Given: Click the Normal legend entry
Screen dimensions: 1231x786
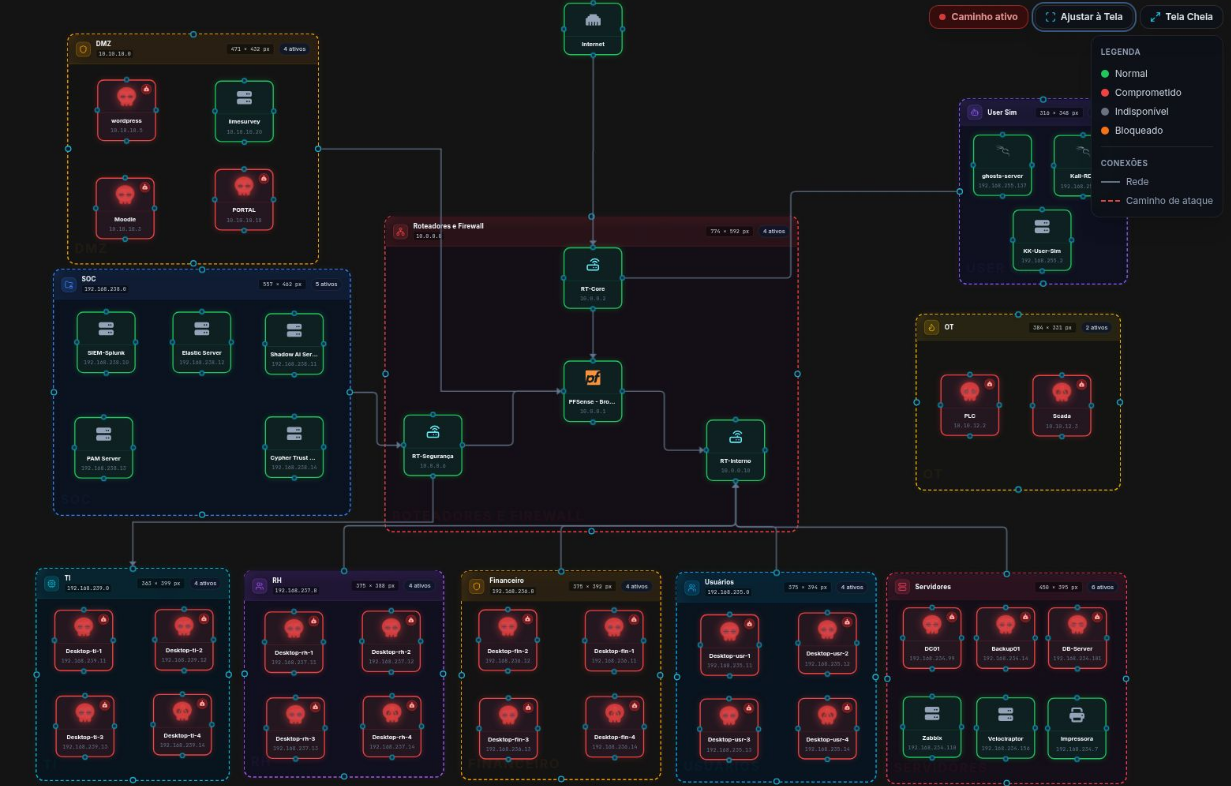Looking at the screenshot, I should pos(1124,73).
